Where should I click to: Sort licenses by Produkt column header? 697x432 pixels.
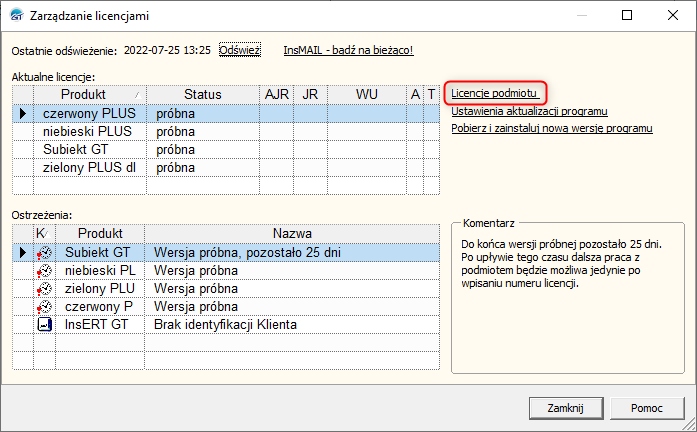[90, 95]
